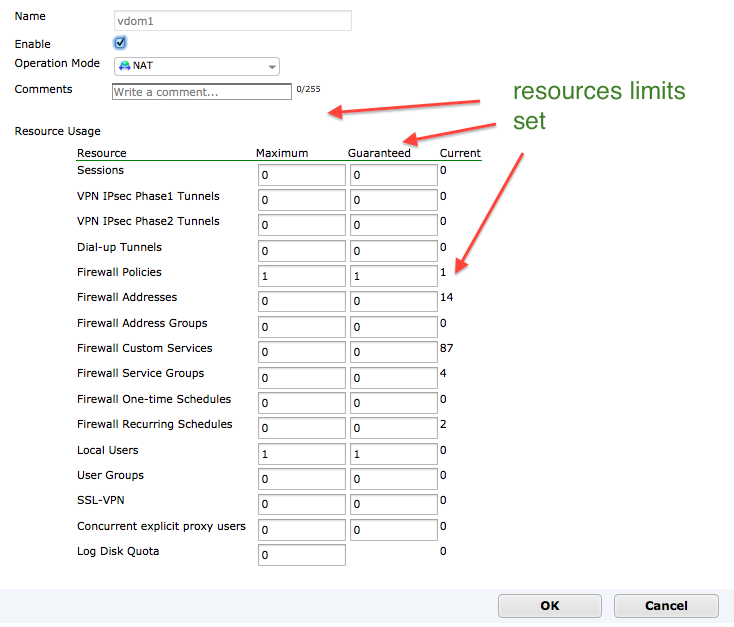Edit VPN IPsec Phase1 Tunnels Maximum
This screenshot has width=734, height=627.
tap(302, 200)
